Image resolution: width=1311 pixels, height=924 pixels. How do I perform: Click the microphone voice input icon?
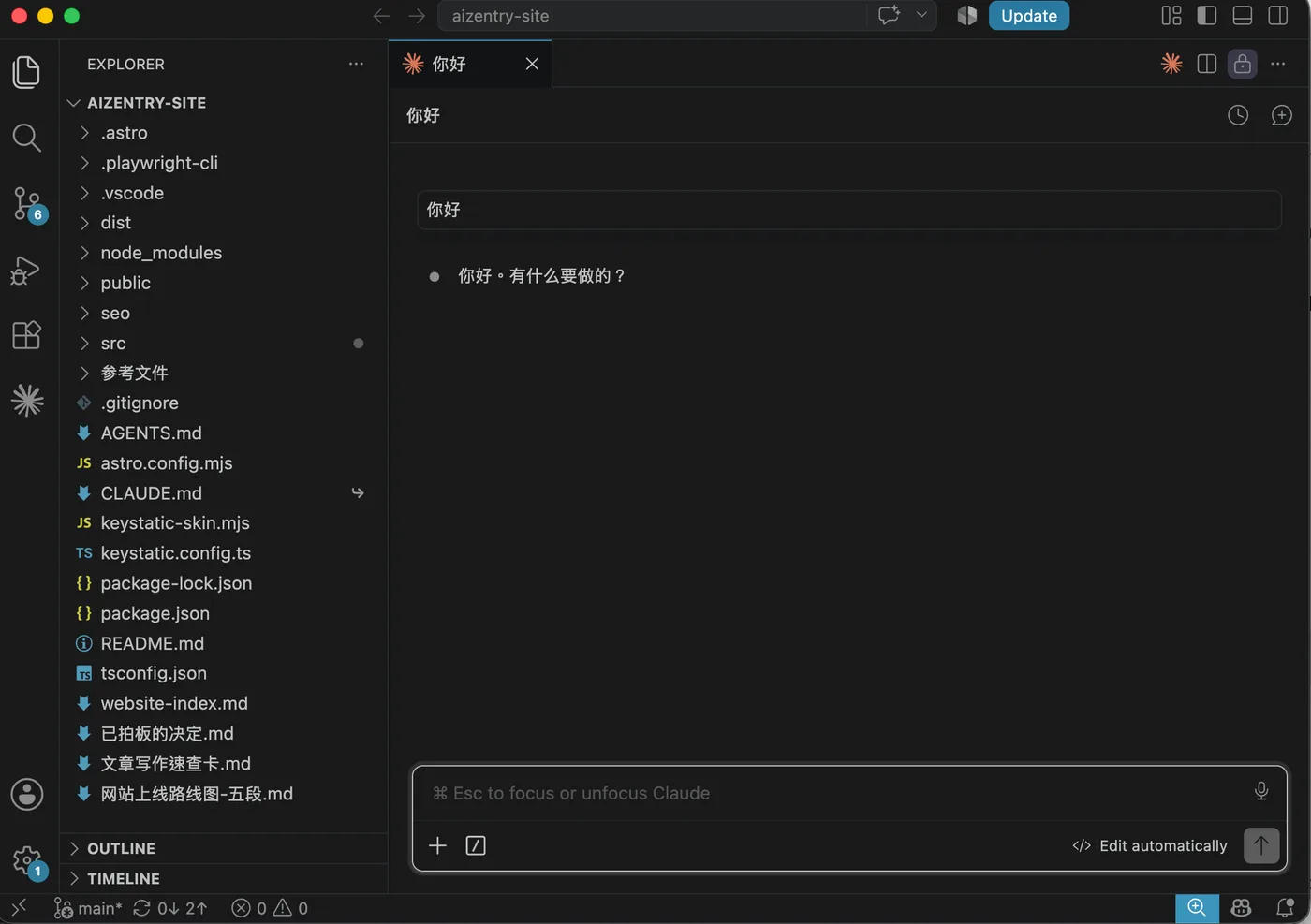(1261, 791)
